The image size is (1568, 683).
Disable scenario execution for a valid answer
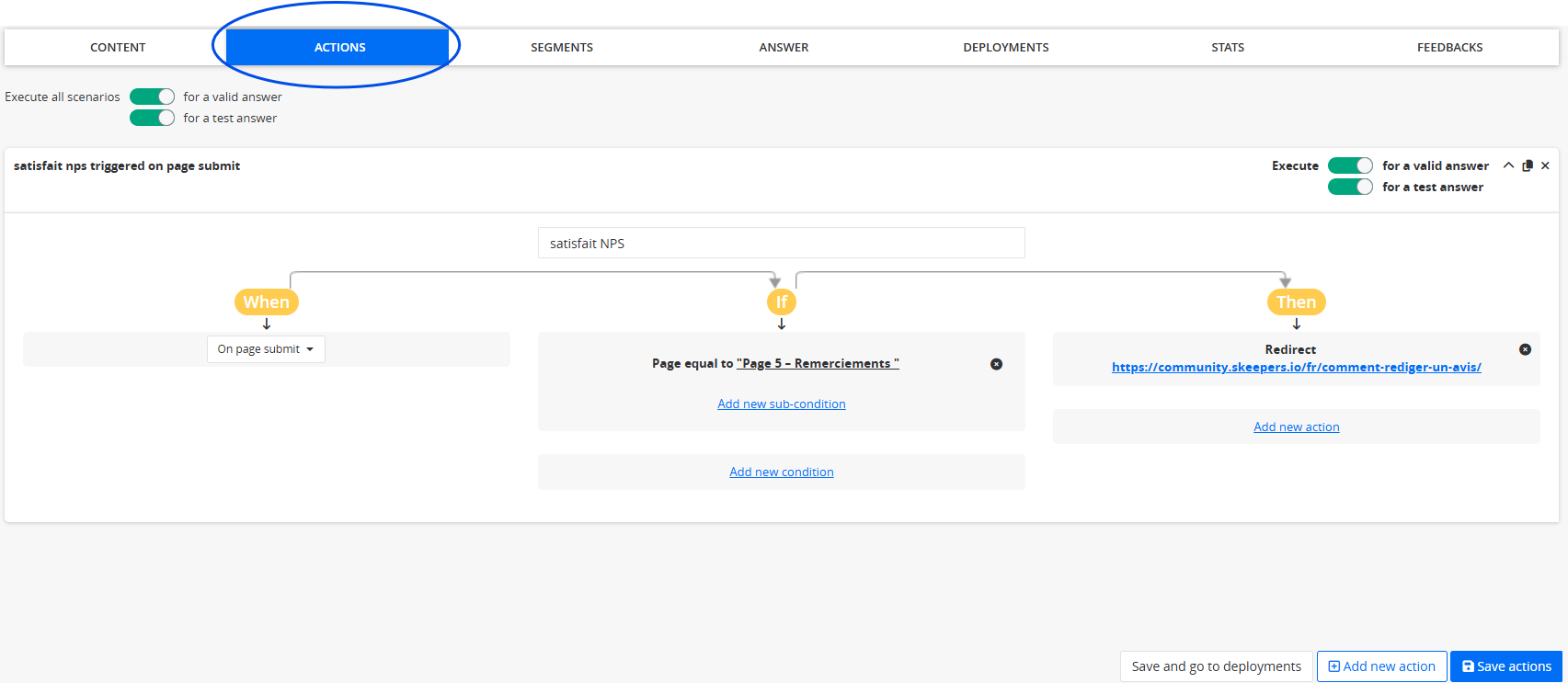pos(1350,165)
